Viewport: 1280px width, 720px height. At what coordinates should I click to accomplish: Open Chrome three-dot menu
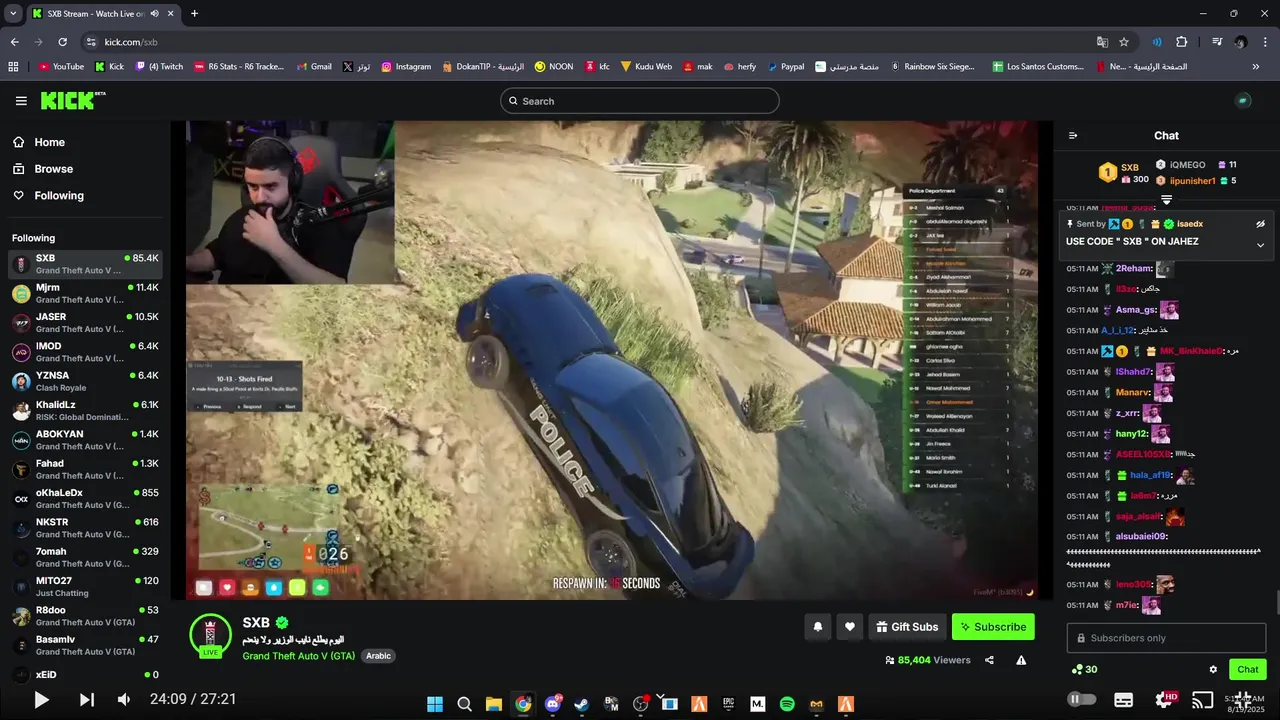click(1266, 42)
